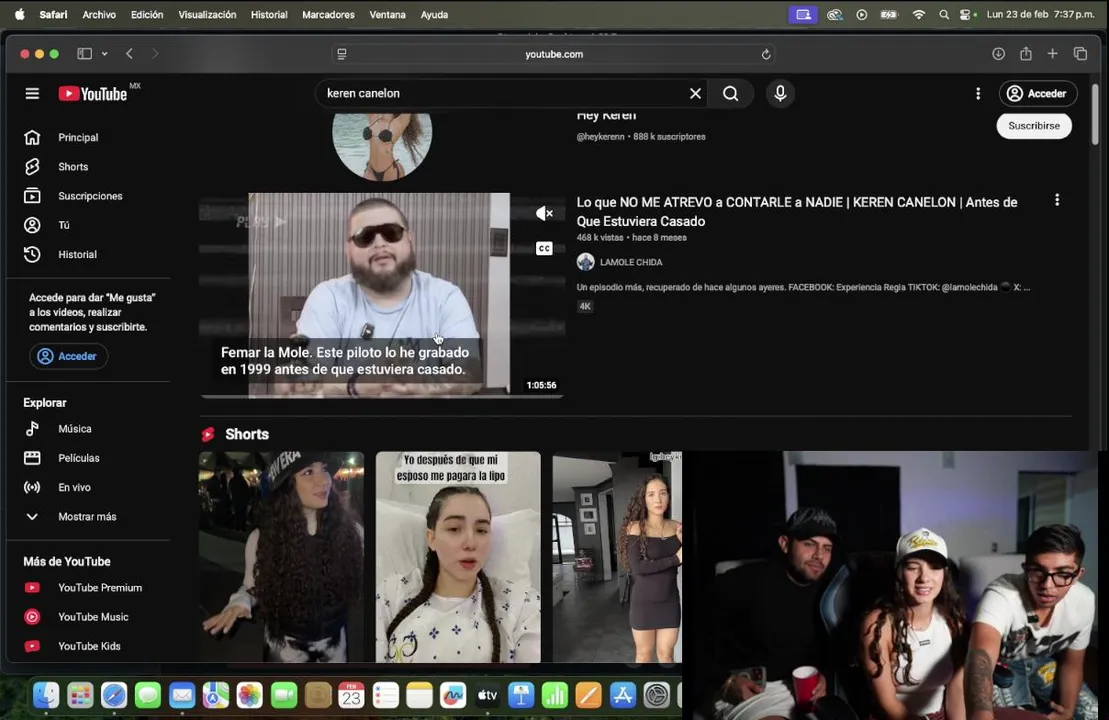Show Safari downloads
Screen dimensions: 1109x720
point(998,54)
